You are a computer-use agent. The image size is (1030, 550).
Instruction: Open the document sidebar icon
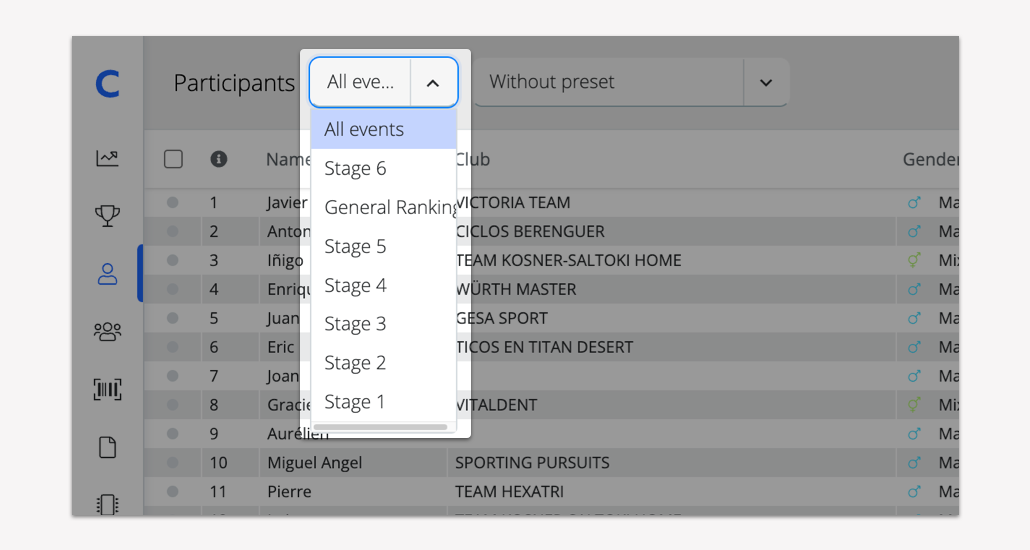coord(107,447)
